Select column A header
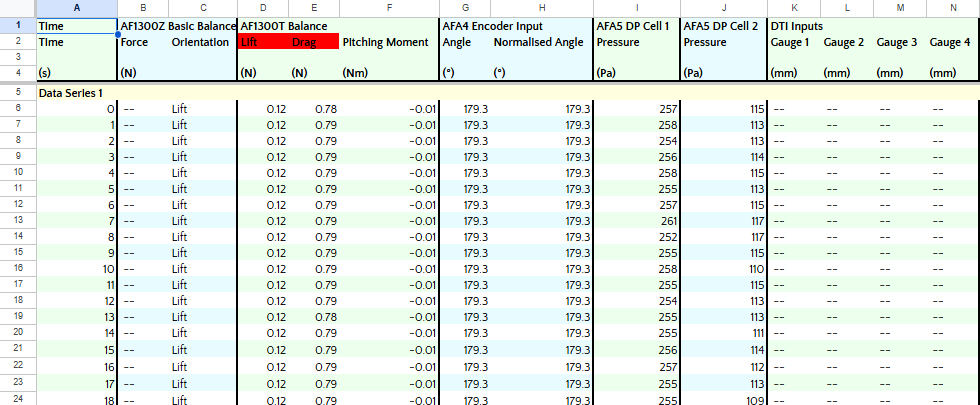 point(77,8)
